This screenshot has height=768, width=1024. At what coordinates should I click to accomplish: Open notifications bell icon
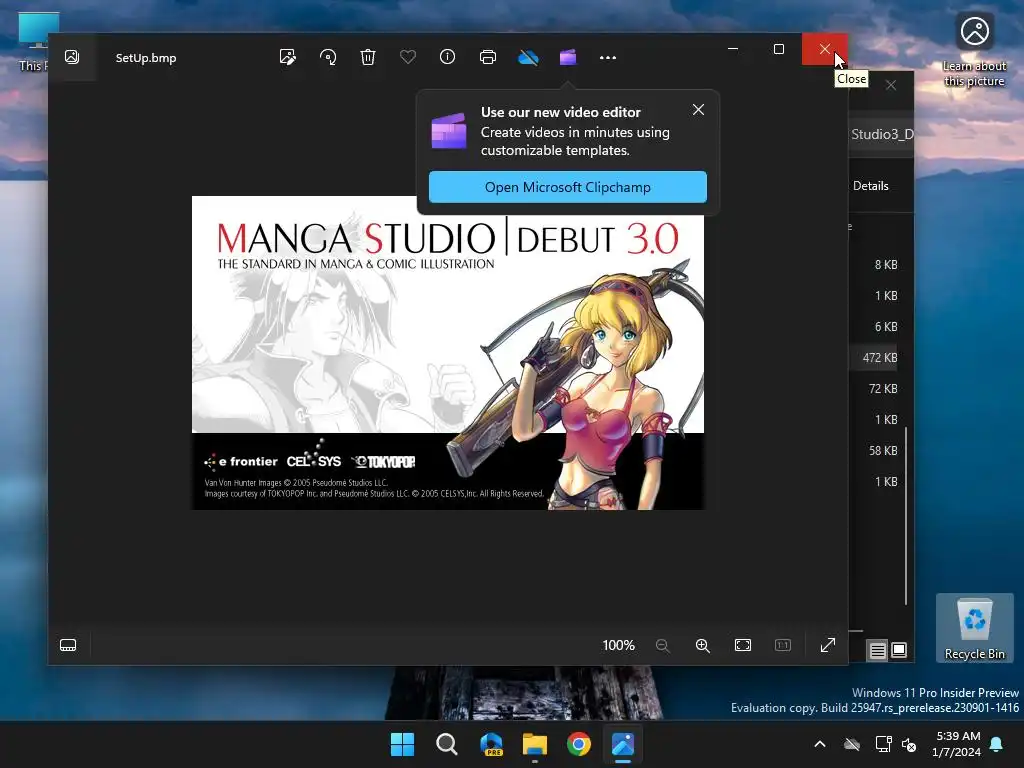coord(997,744)
